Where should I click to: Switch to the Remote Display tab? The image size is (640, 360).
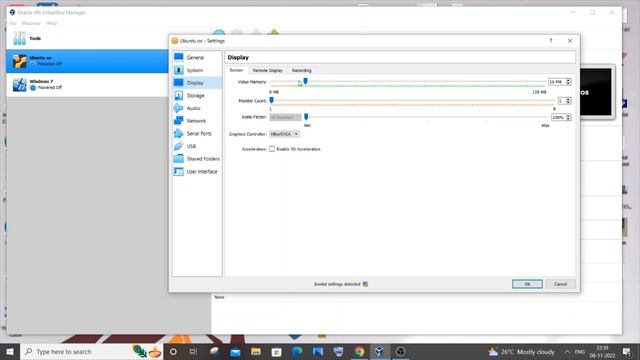(268, 71)
